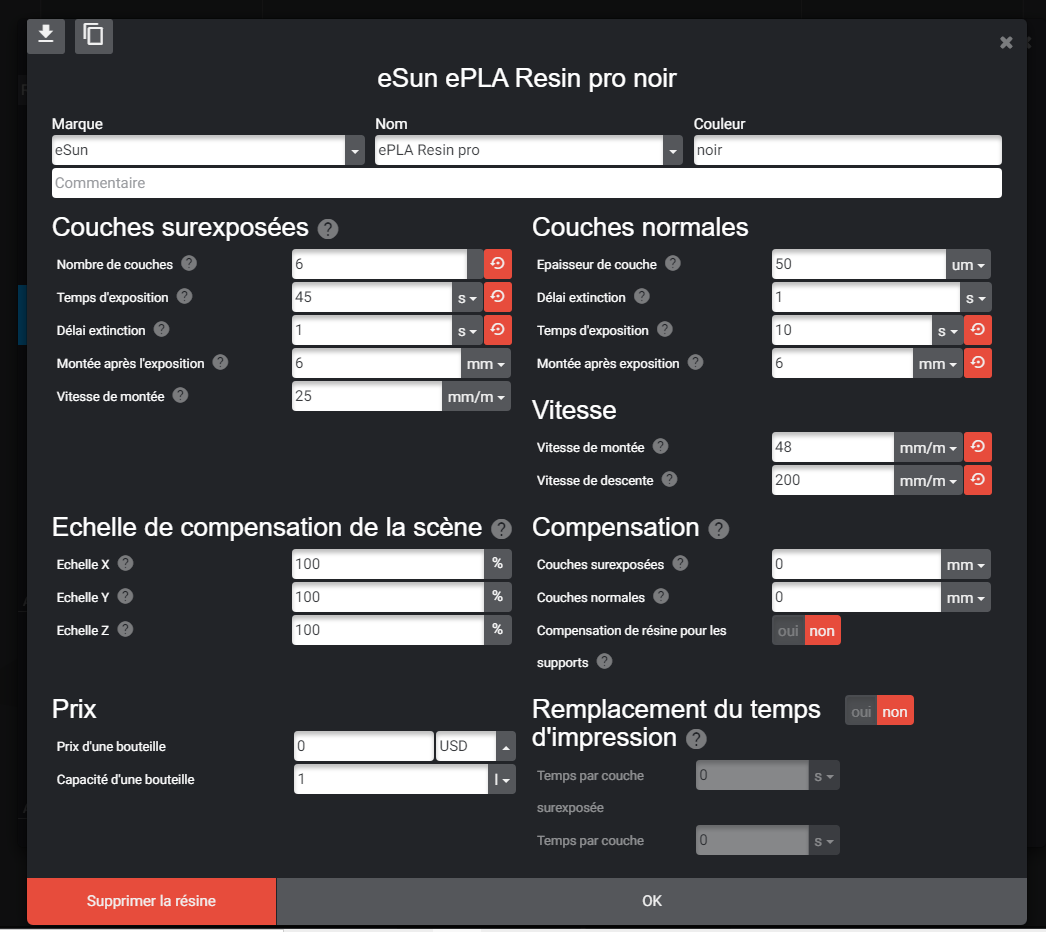This screenshot has height=932, width=1046.
Task: Reset Vitesse de montée 48 value
Action: [977, 447]
